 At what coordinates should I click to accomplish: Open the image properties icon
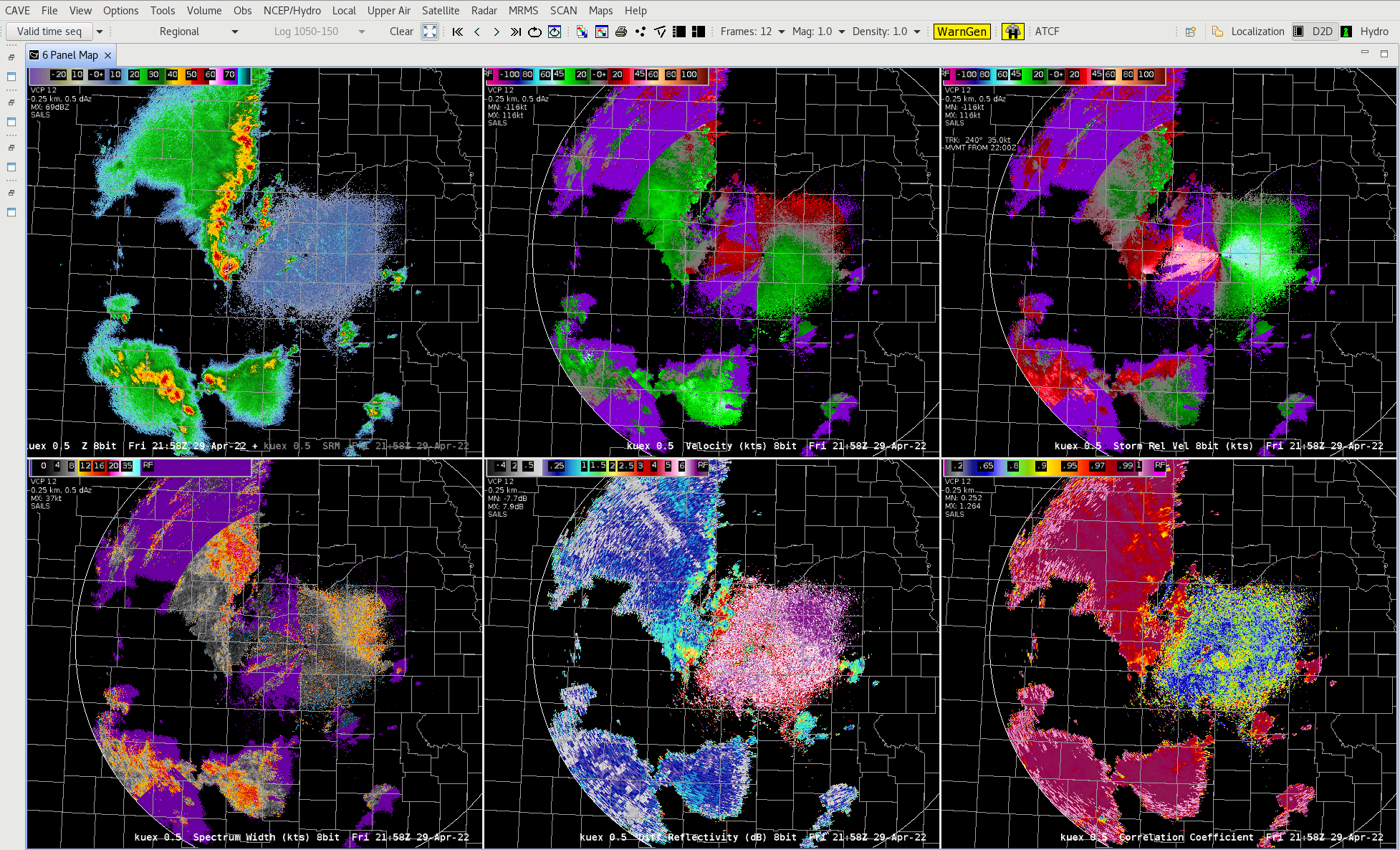[x=602, y=32]
